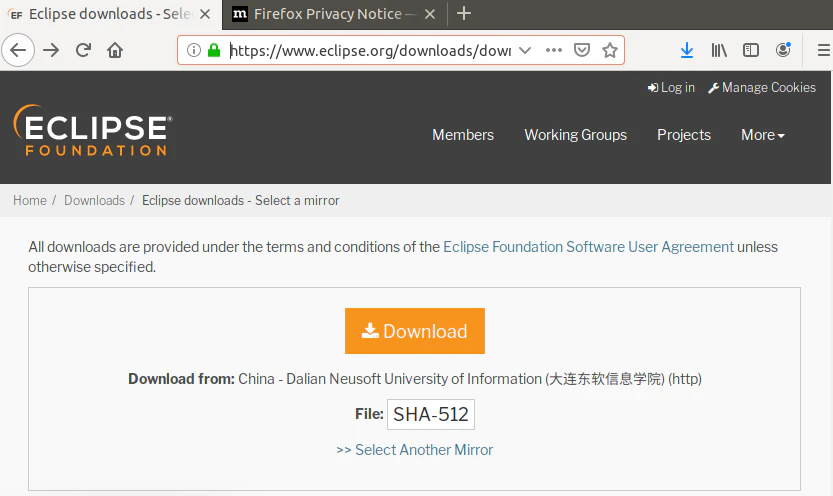Go to Downloads breadcrumb link
The image size is (833, 496).
[x=94, y=200]
